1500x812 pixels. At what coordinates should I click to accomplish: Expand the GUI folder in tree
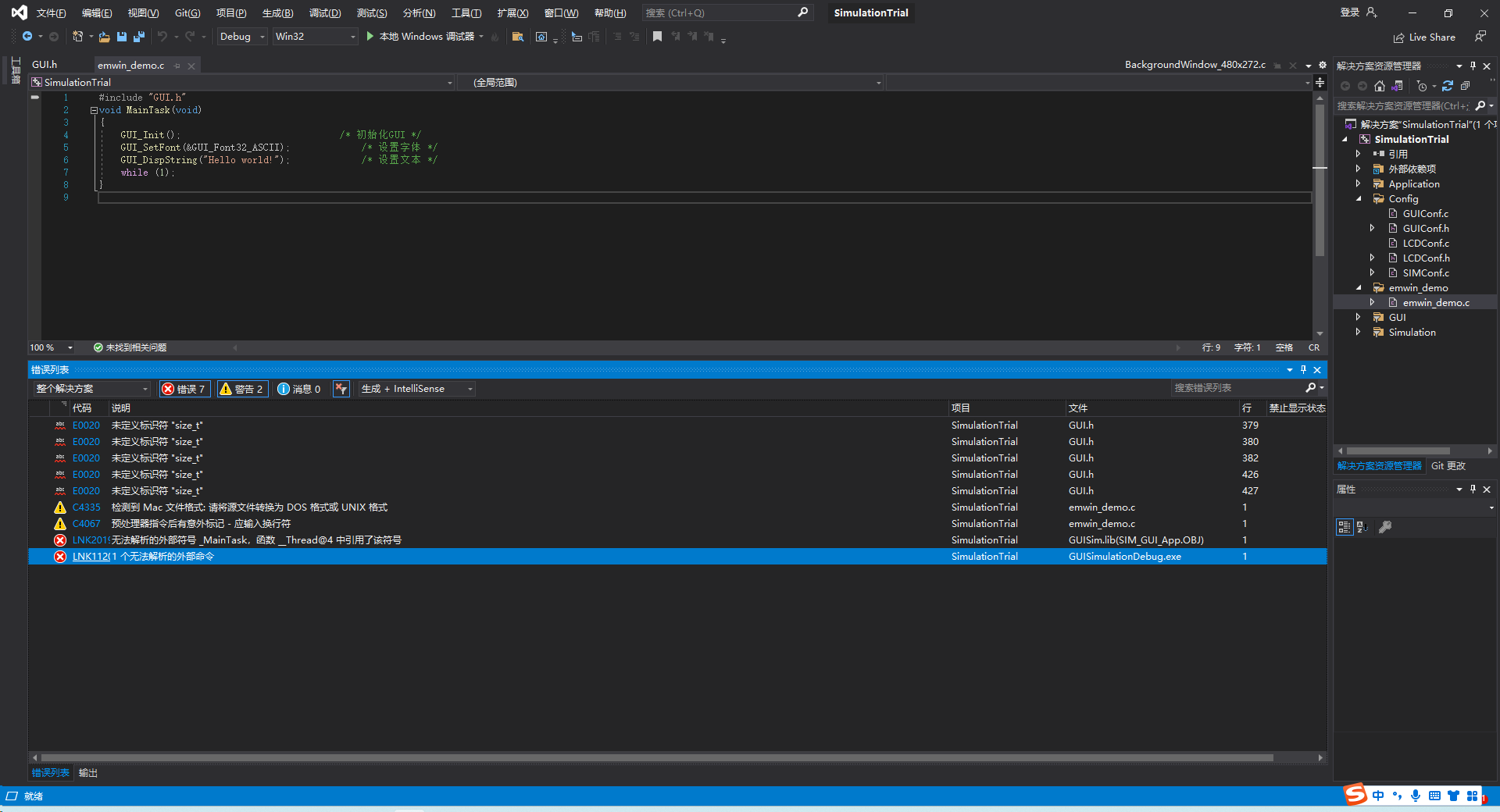1359,318
